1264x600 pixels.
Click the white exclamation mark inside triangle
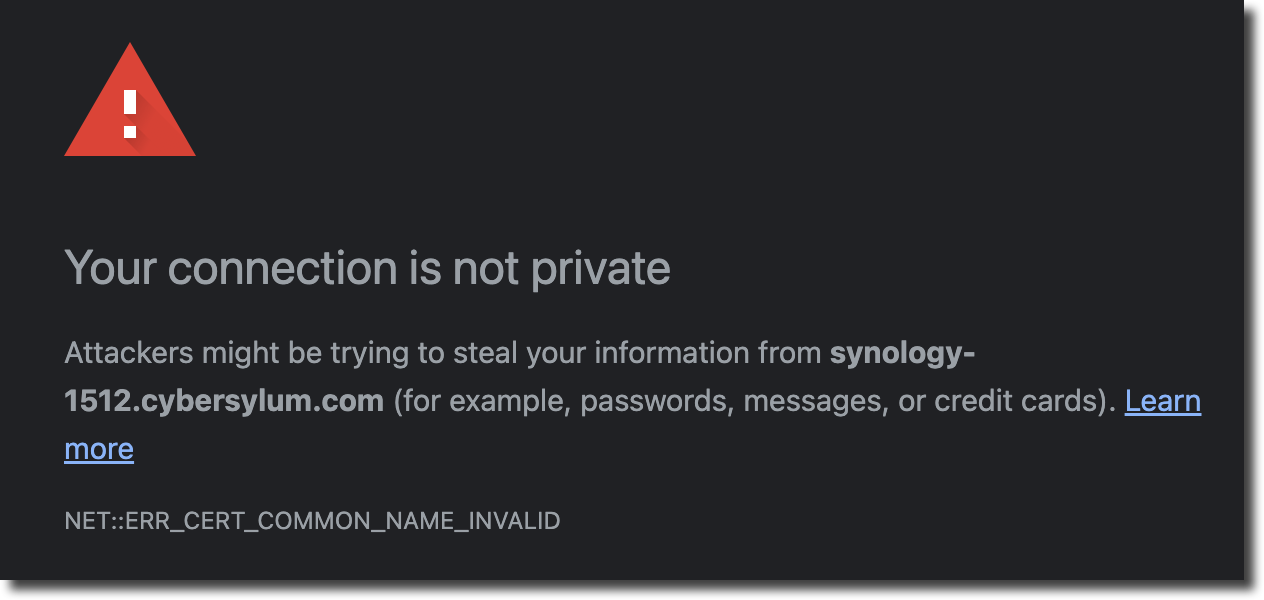coord(130,114)
